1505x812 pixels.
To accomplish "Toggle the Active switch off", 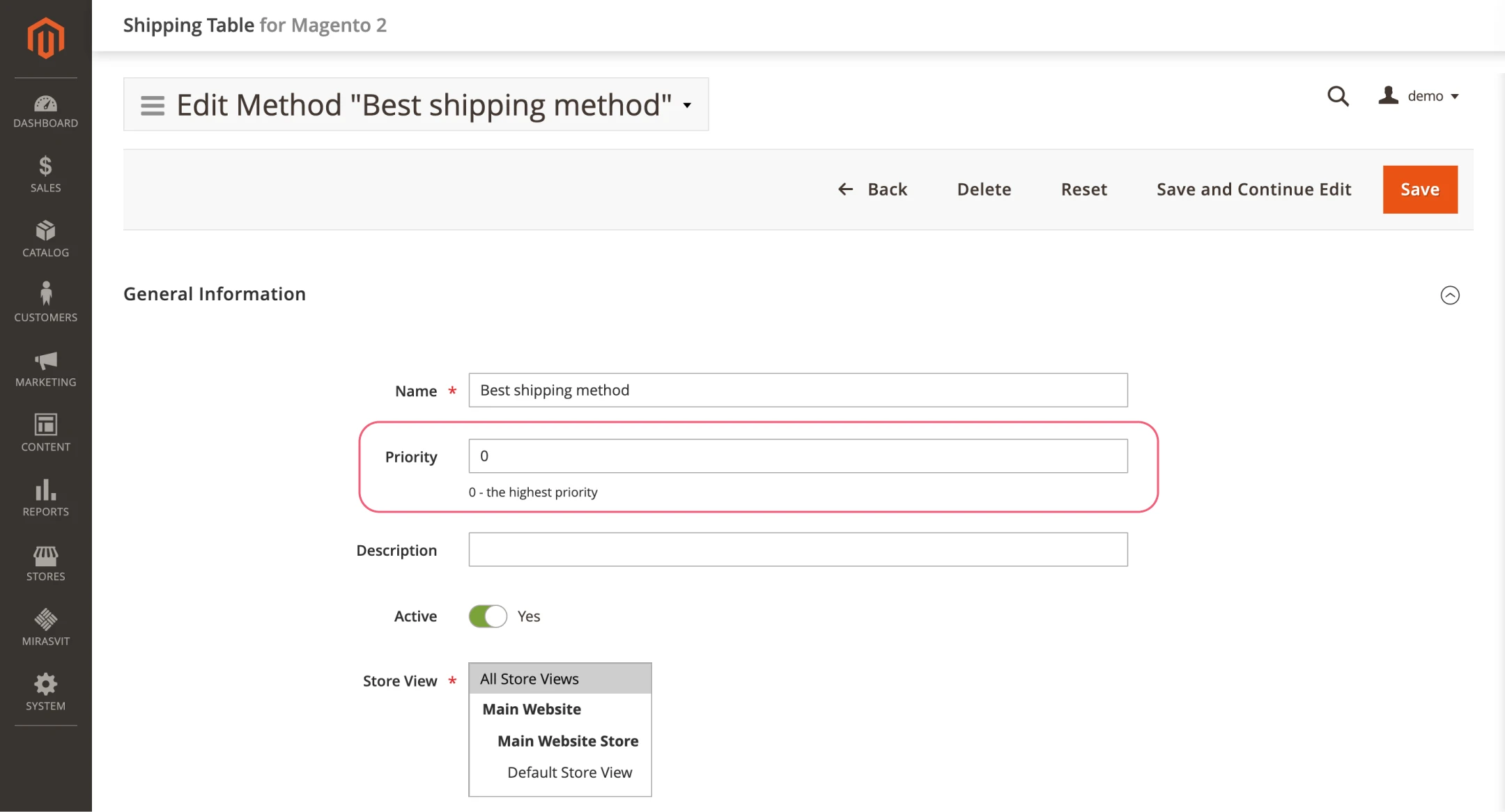I will pos(488,616).
